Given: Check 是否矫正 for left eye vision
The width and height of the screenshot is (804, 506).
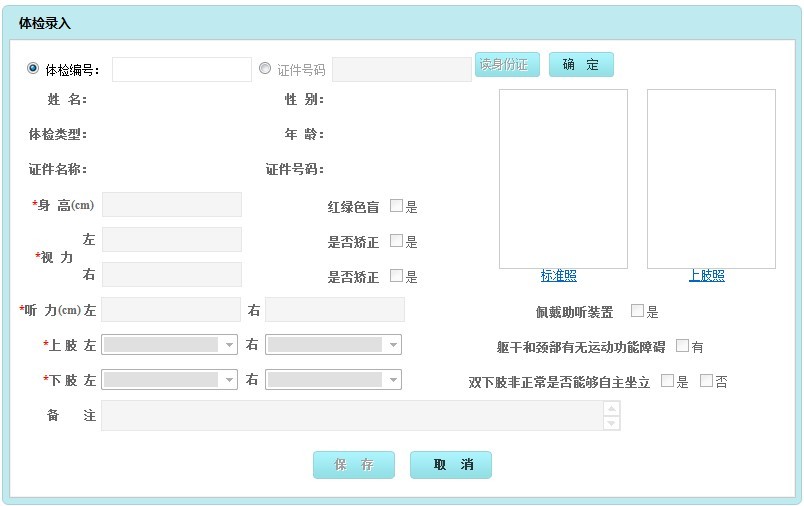Looking at the screenshot, I should (x=396, y=240).
